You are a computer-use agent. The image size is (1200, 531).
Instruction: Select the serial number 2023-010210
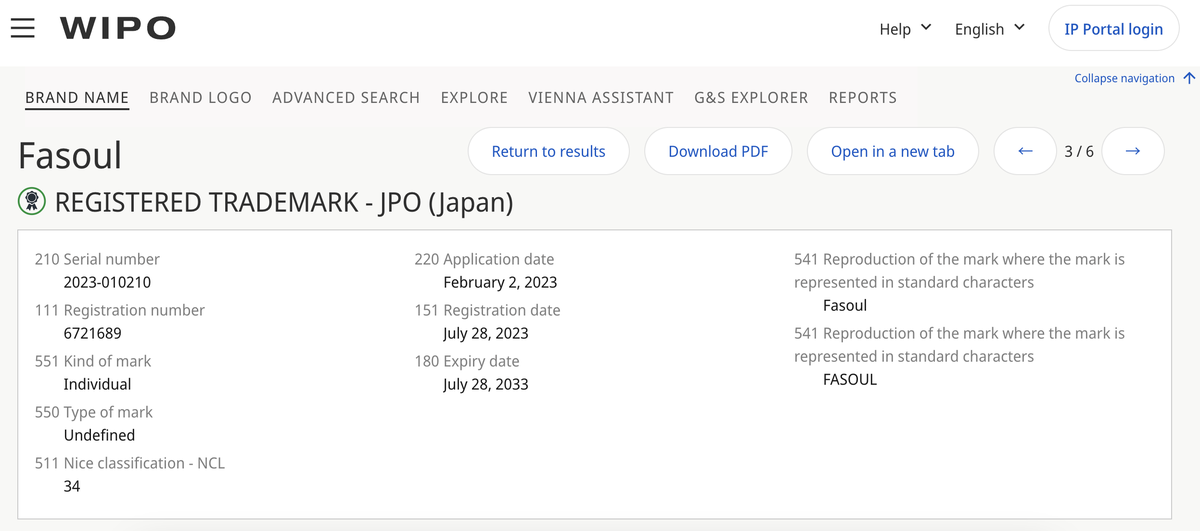click(107, 282)
